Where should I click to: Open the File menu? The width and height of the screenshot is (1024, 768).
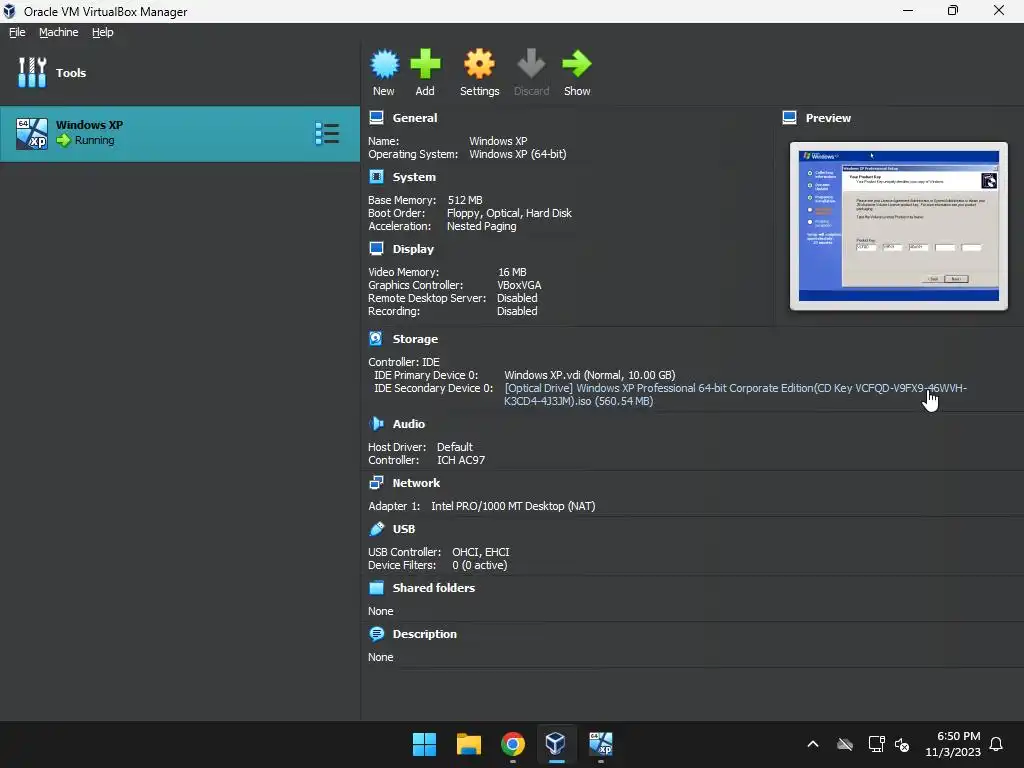point(17,32)
